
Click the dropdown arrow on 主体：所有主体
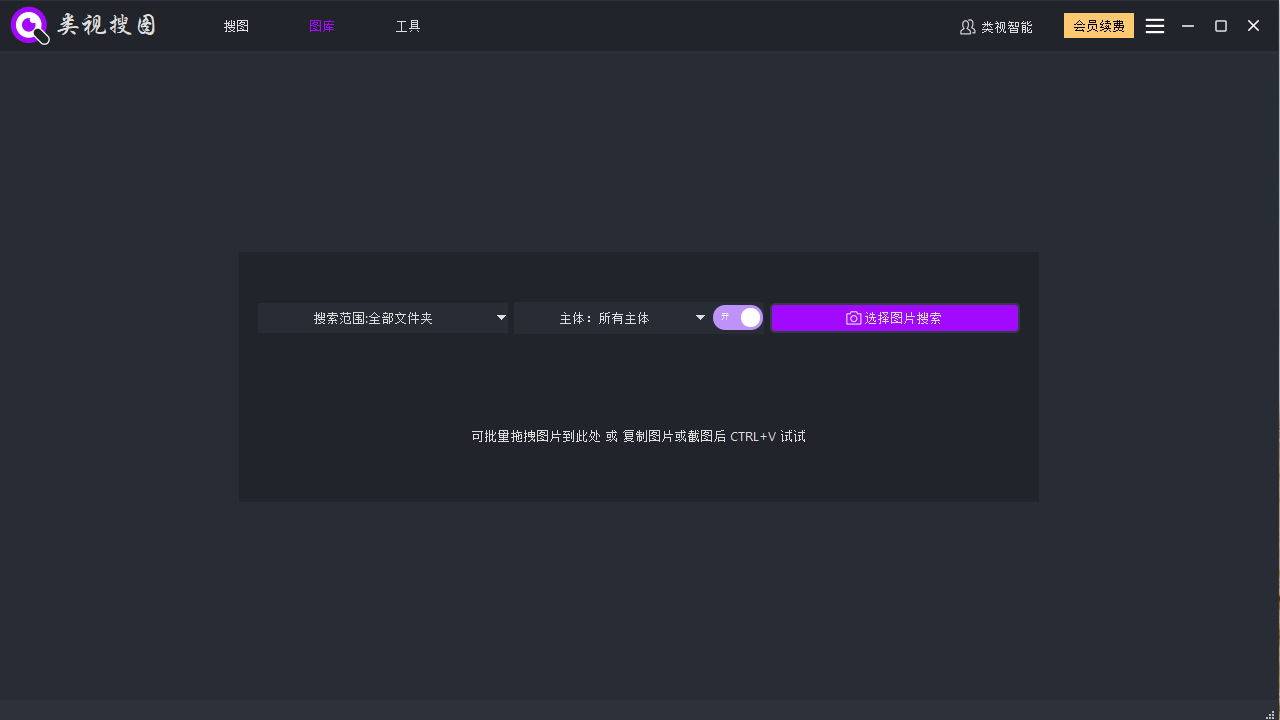click(x=699, y=317)
